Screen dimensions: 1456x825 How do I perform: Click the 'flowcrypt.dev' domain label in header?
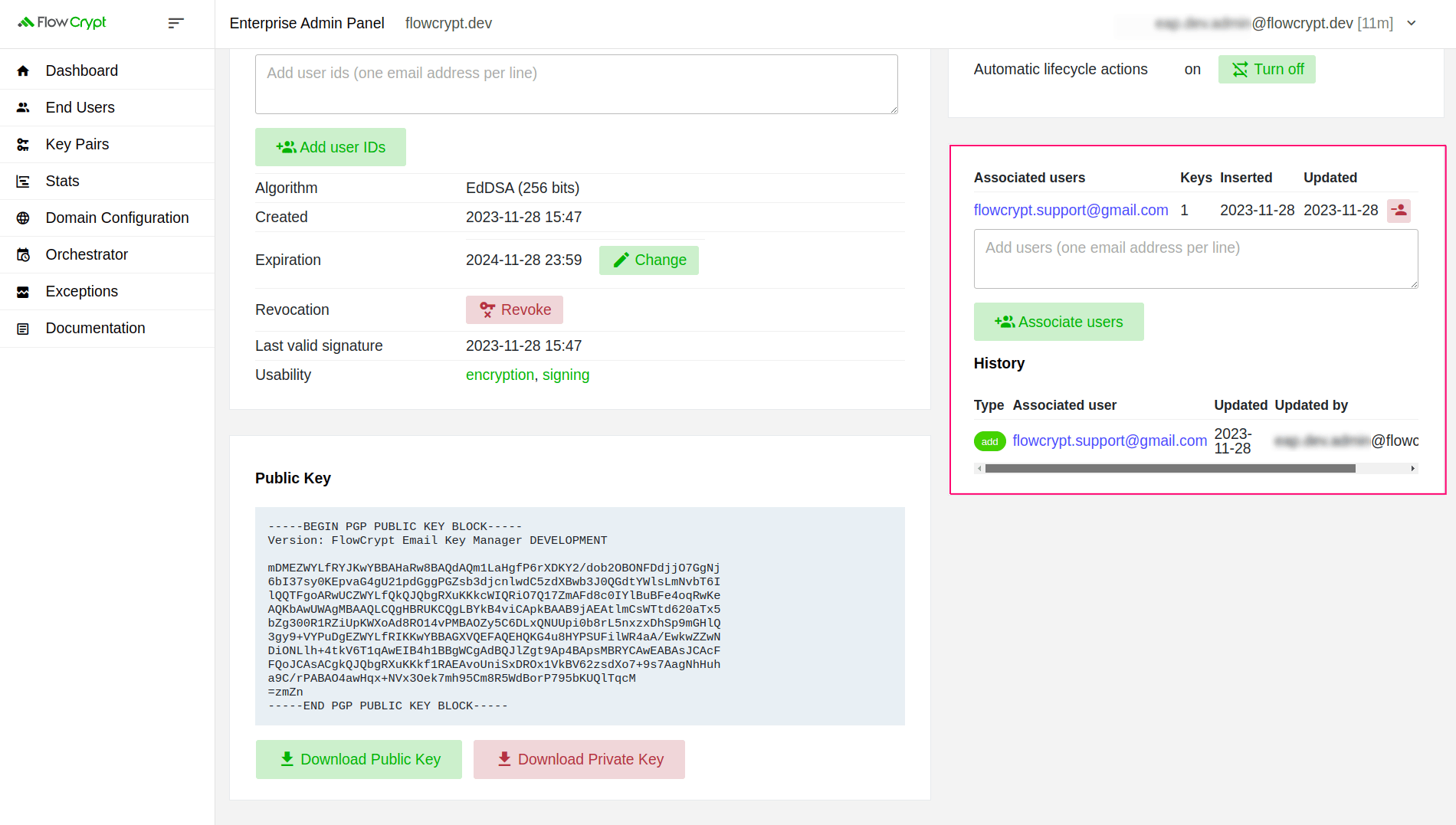click(448, 23)
